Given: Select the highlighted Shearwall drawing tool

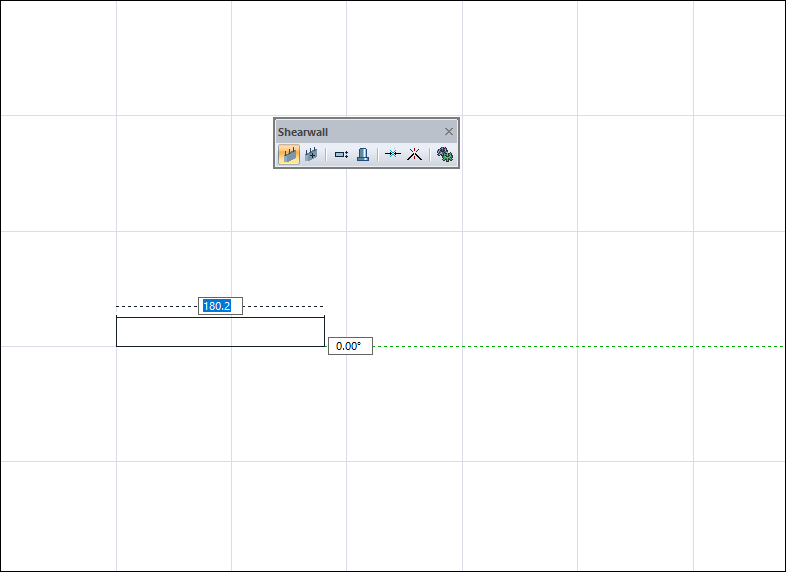Looking at the screenshot, I should pos(289,154).
